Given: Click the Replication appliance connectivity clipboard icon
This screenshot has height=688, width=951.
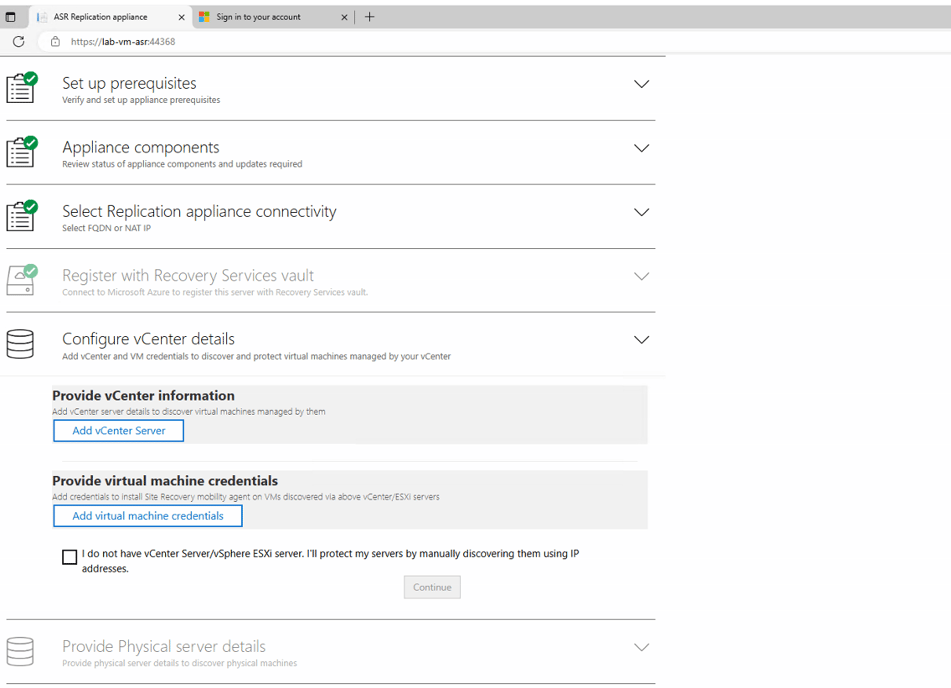Looking at the screenshot, I should [x=22, y=215].
